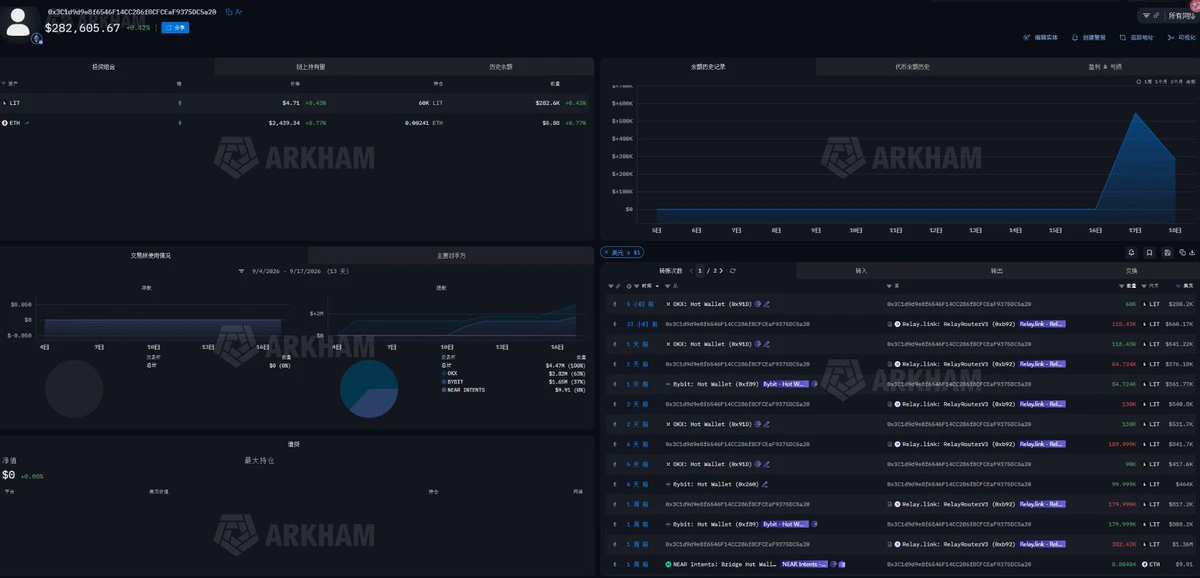Switch to the 主要对手方 tab
The height and width of the screenshot is (578, 1200).
[x=451, y=255]
